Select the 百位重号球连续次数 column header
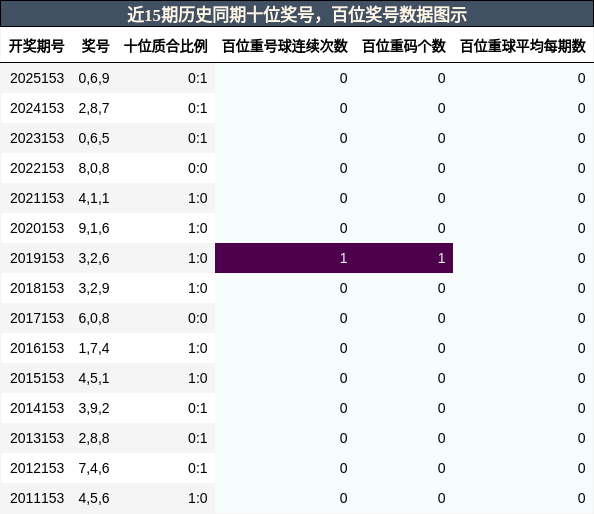Screen dimensions: 594x514 285,46
